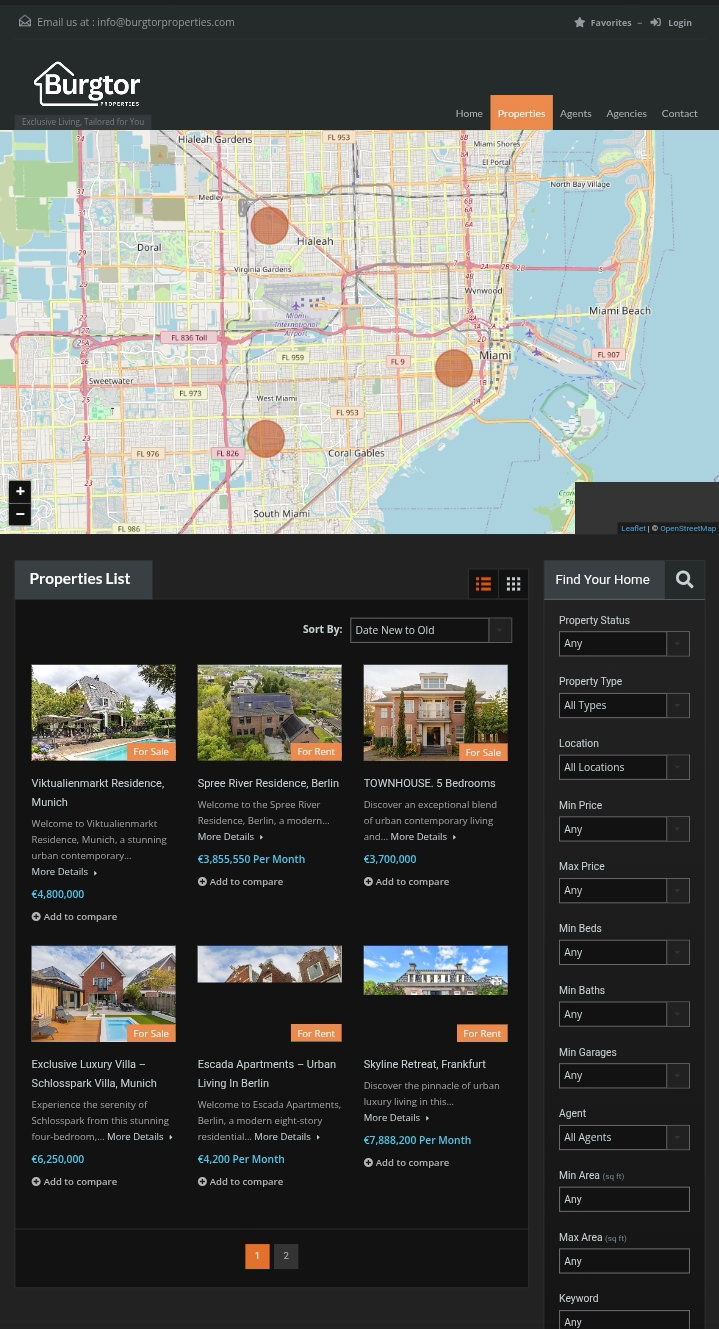The image size is (719, 1329).
Task: Zoom in the map with plus button
Action: click(20, 491)
